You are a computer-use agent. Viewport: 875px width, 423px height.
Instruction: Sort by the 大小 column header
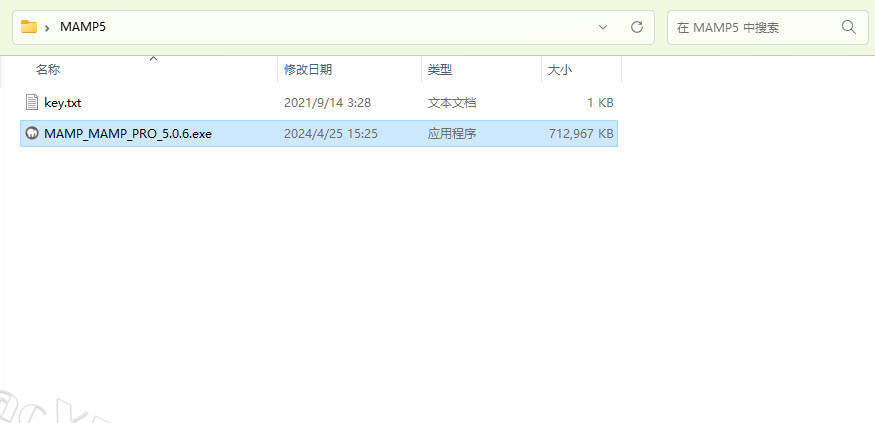(559, 70)
